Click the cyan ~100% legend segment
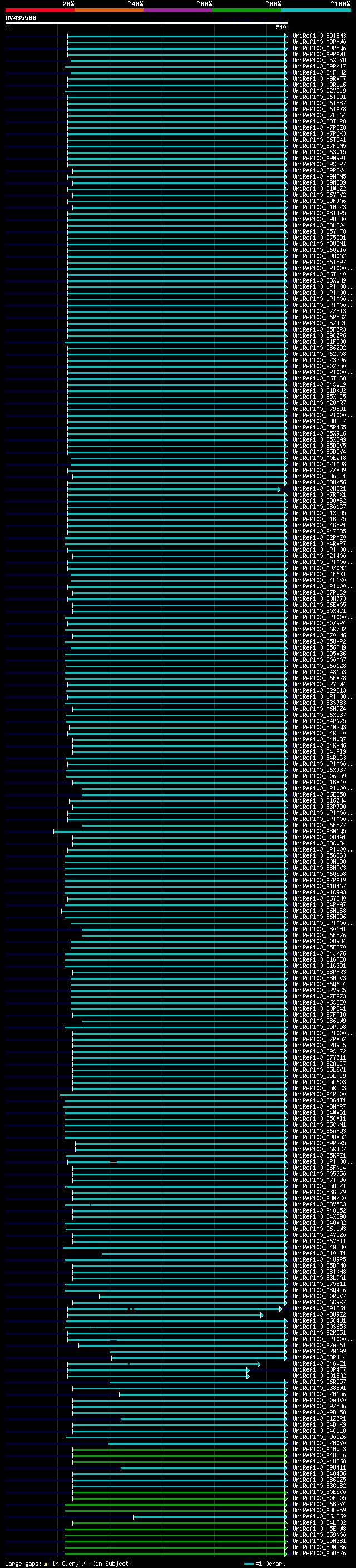The height and width of the screenshot is (1568, 356). (316, 10)
